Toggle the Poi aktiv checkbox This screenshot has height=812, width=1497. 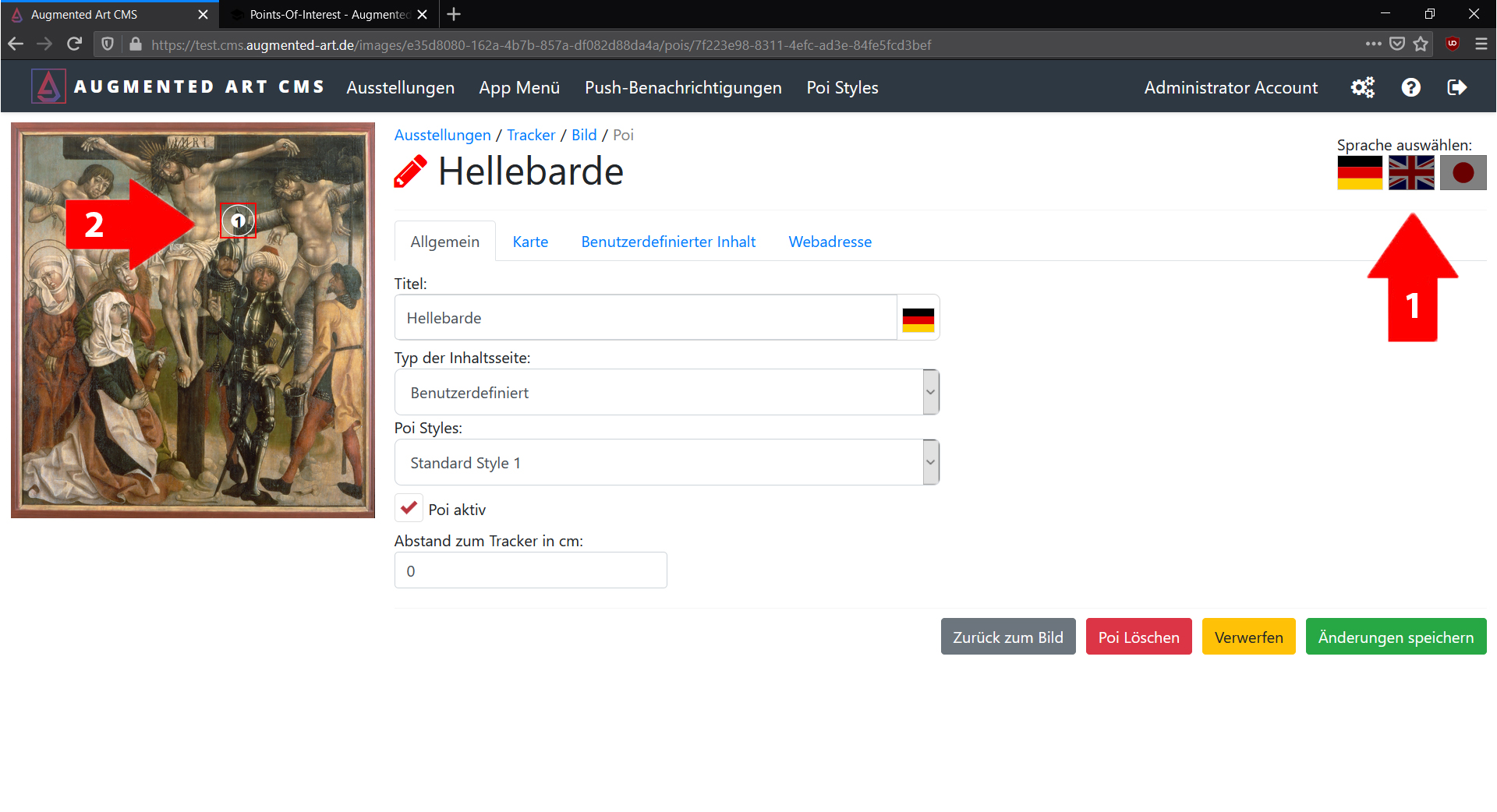[409, 508]
